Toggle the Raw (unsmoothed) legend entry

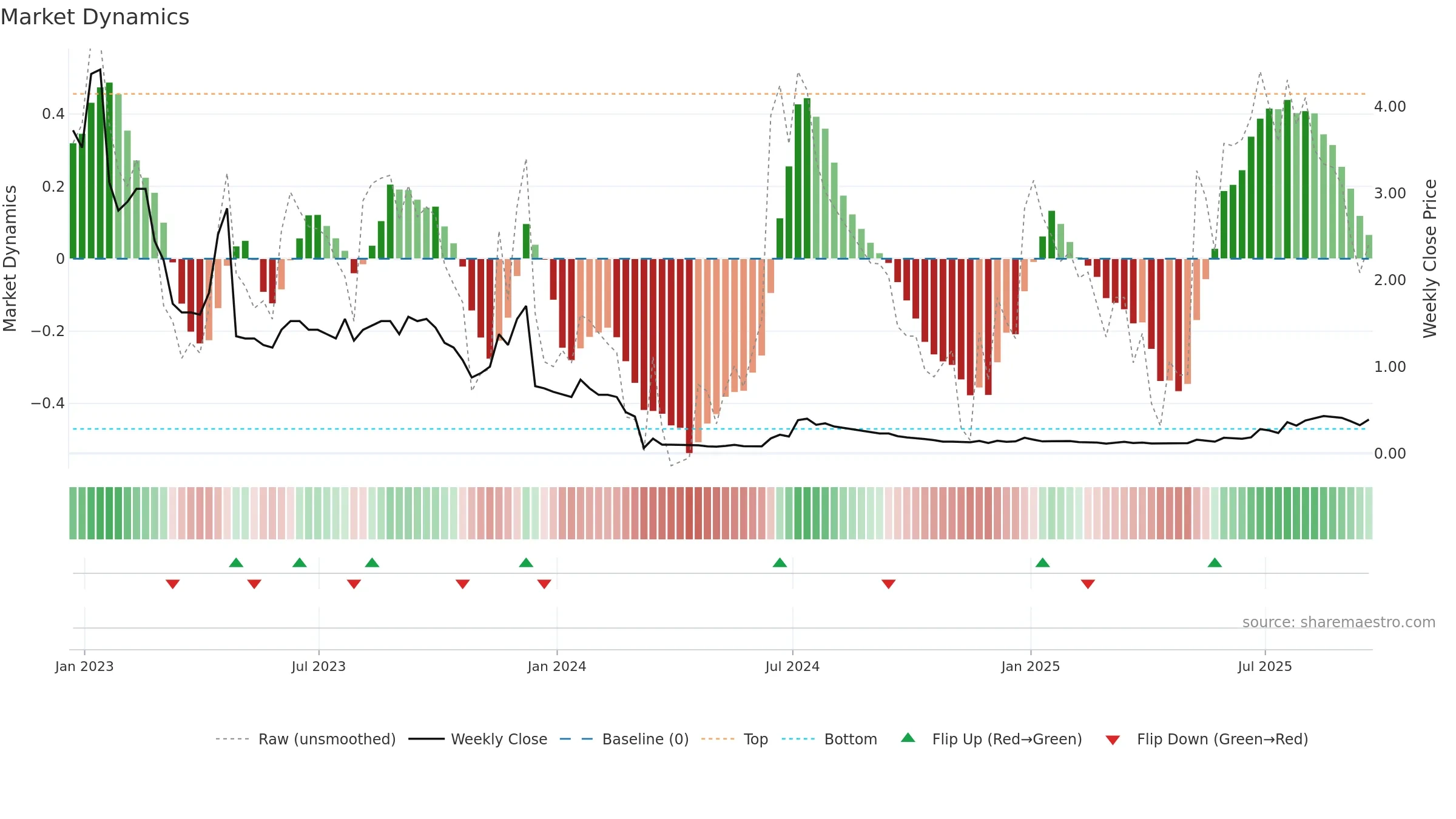point(305,739)
